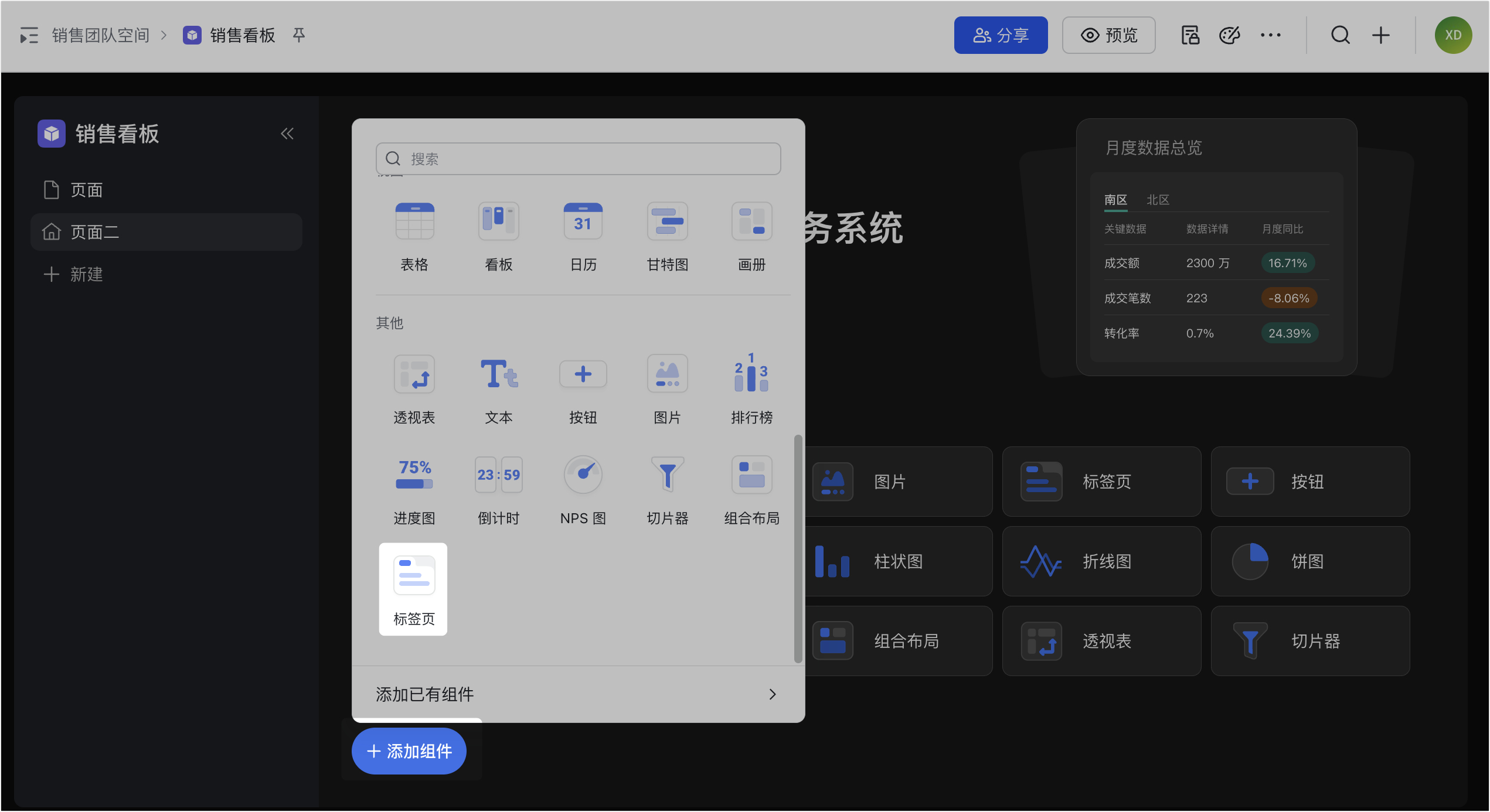Select the 柱状图 bar chart card
The height and width of the screenshot is (812, 1490).
[x=898, y=561]
